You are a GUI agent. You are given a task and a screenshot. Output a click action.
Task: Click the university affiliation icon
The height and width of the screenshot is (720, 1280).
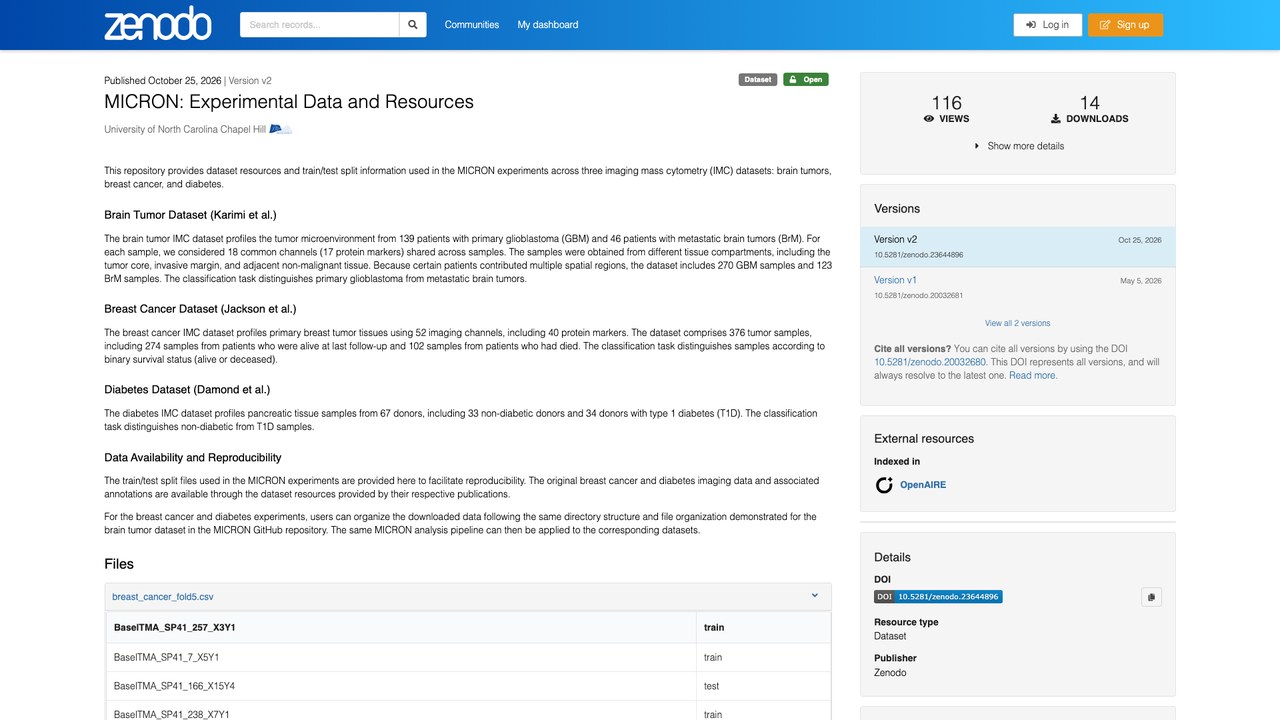[x=281, y=129]
